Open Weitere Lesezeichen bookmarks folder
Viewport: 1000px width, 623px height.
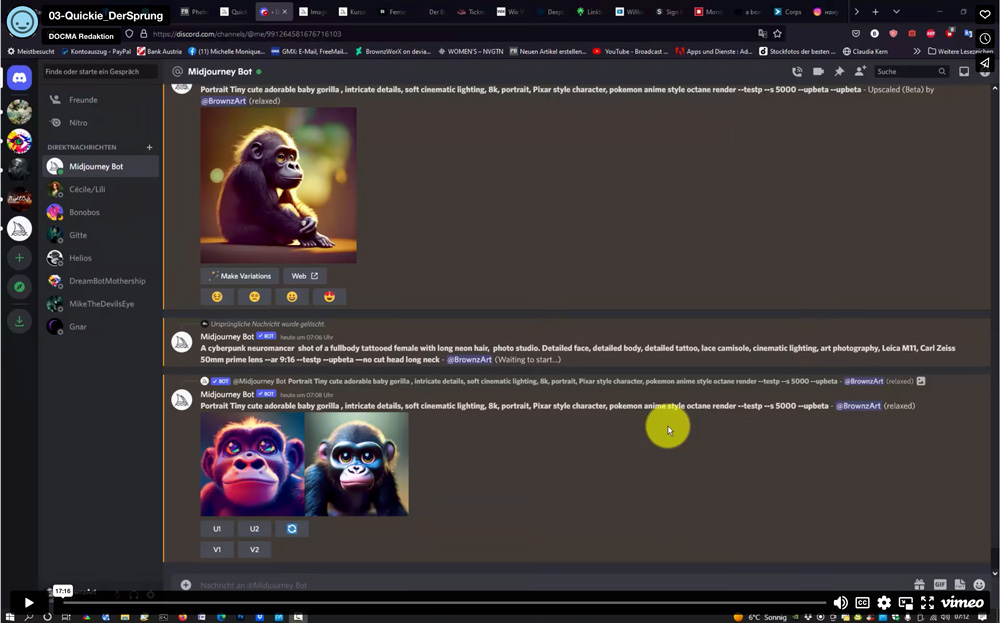coord(960,51)
